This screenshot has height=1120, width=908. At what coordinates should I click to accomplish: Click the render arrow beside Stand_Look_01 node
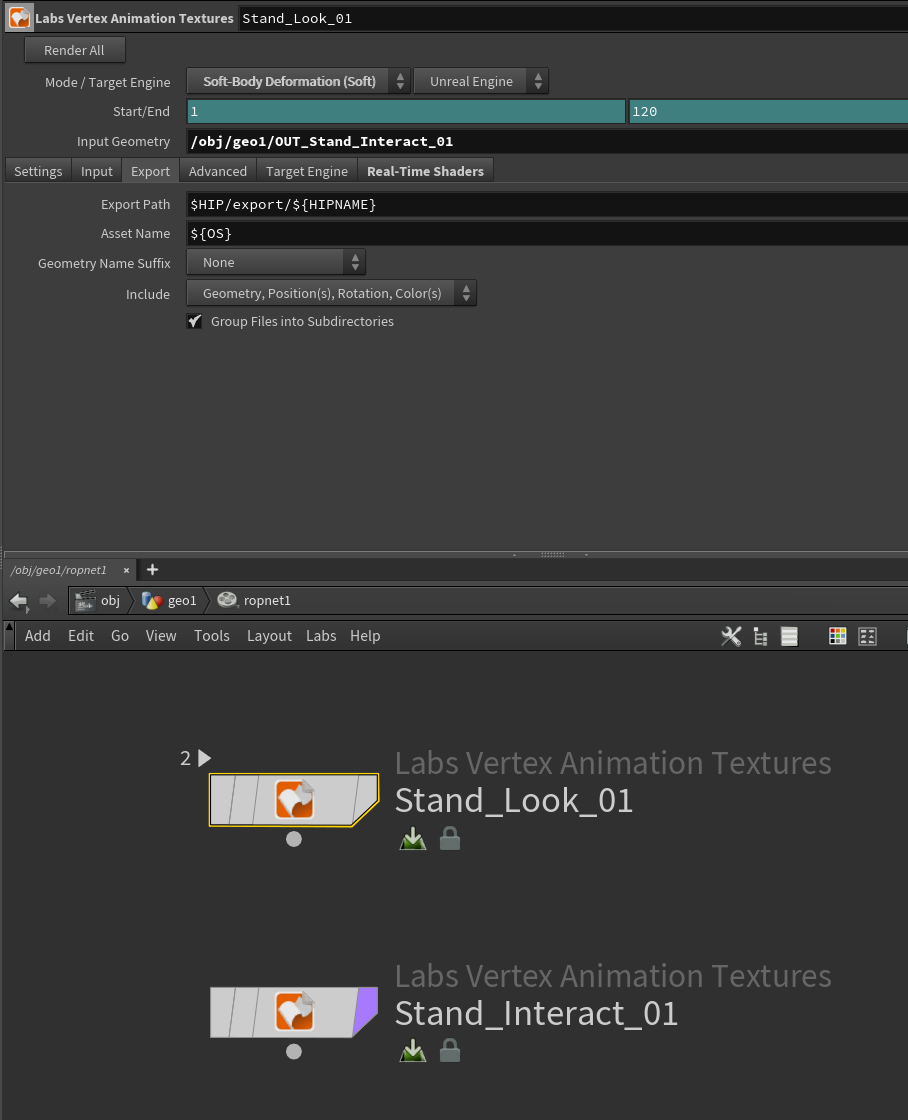(204, 758)
